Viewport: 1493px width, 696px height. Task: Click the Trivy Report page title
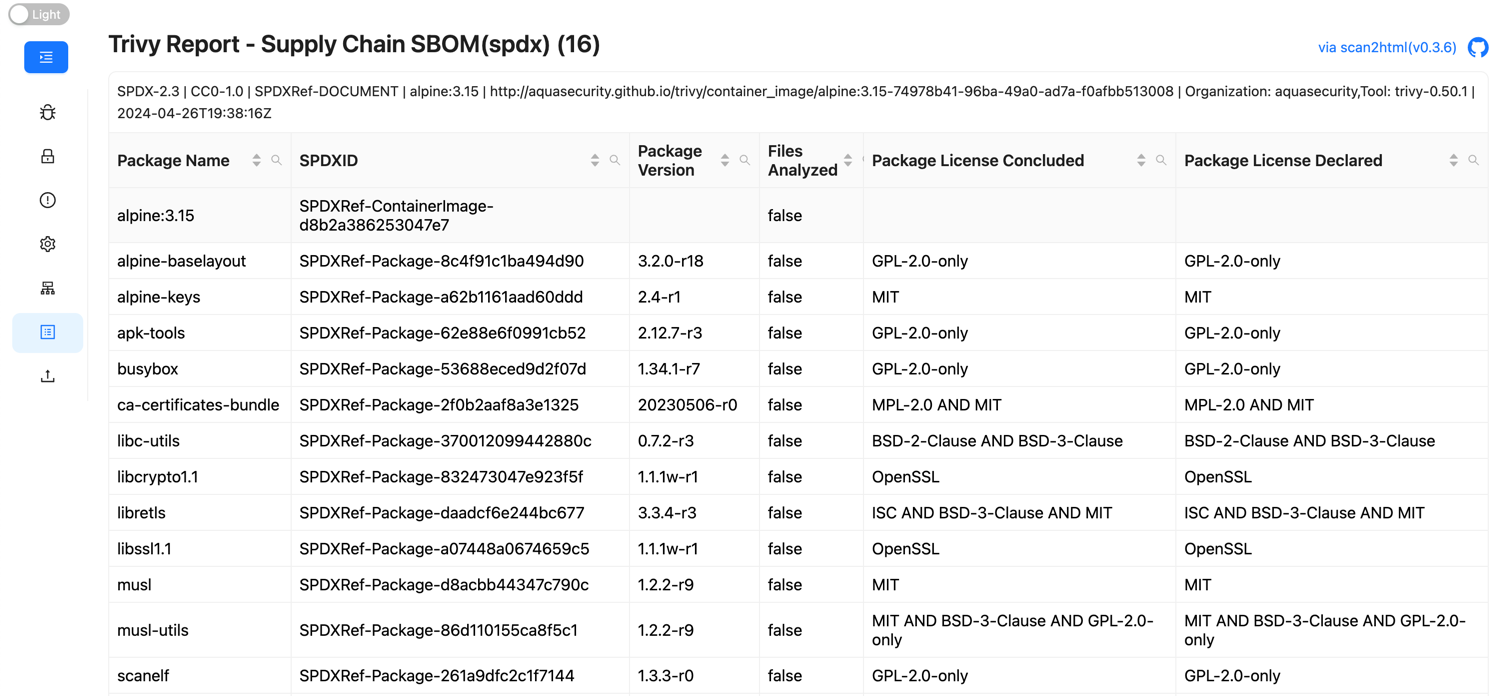354,44
